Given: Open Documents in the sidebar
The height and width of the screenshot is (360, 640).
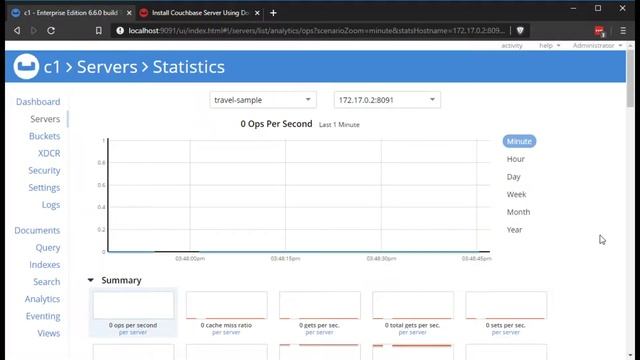Looking at the screenshot, I should coord(37,230).
